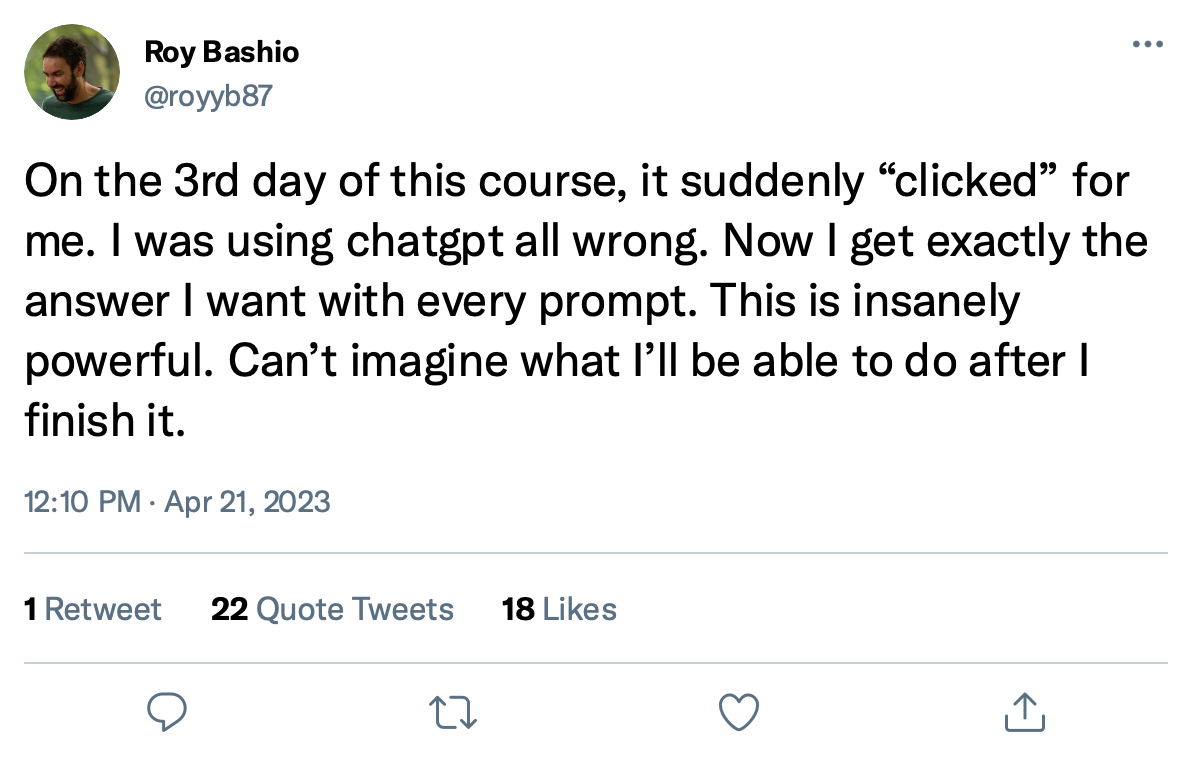
Task: Click the reply speech bubble icon
Action: point(166,713)
